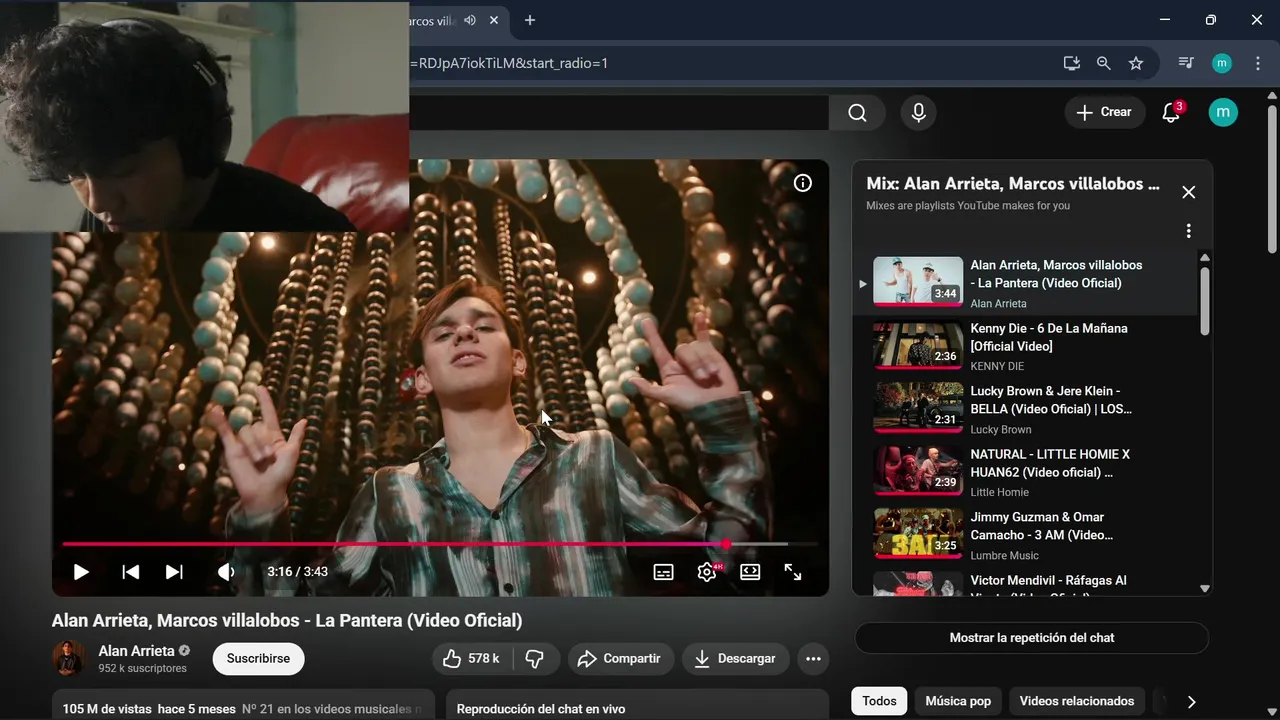Click the YouTube search magnifier button
Image resolution: width=1280 pixels, height=720 pixels.
coord(857,113)
